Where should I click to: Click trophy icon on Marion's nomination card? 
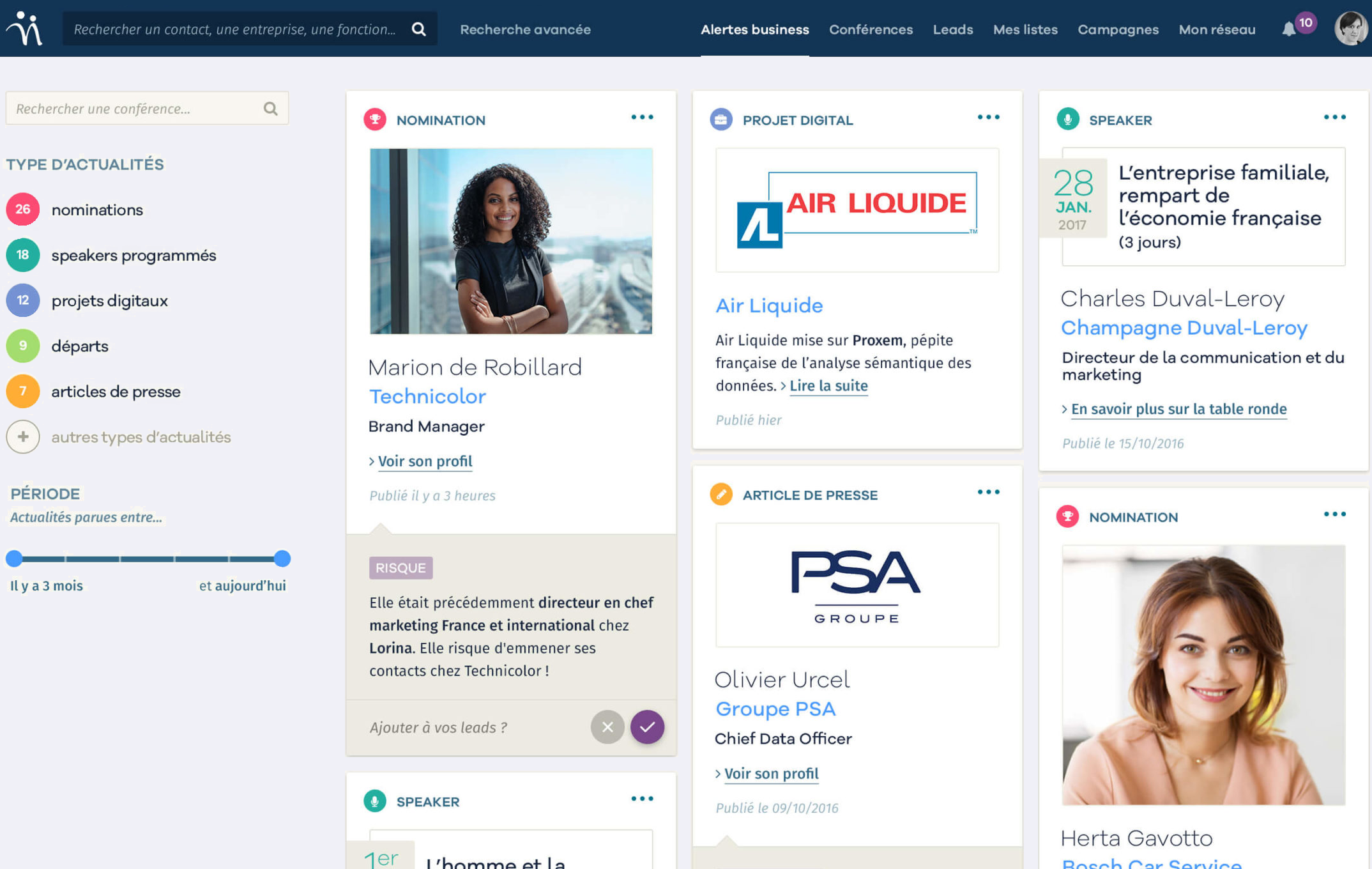tap(375, 119)
